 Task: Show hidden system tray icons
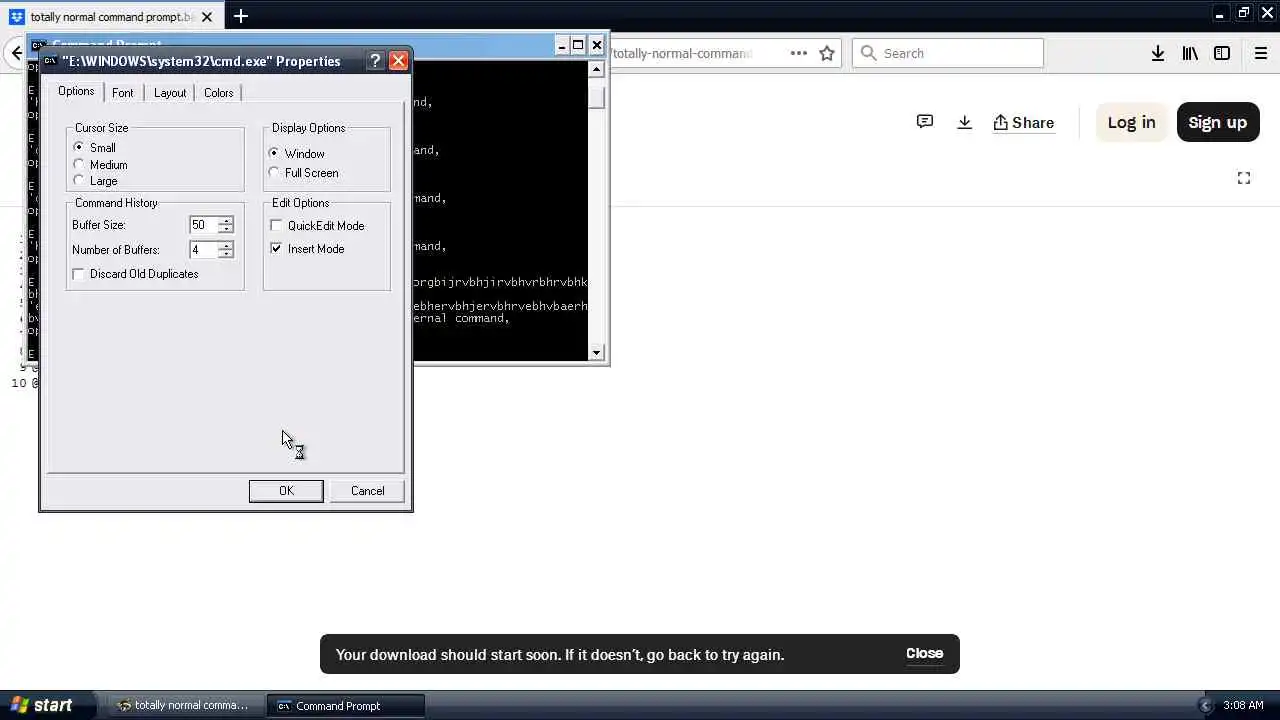tap(1205, 705)
